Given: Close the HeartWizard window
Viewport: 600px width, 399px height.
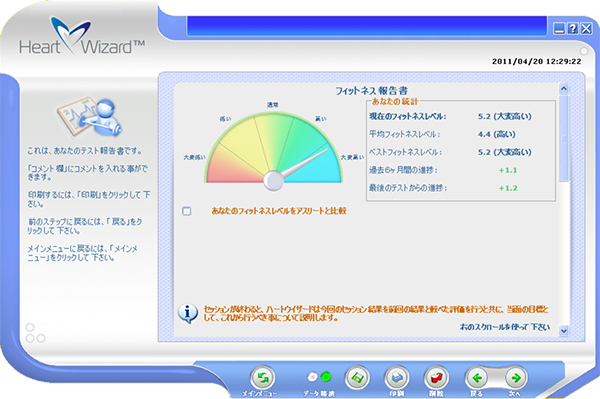Looking at the screenshot, I should (x=586, y=28).
